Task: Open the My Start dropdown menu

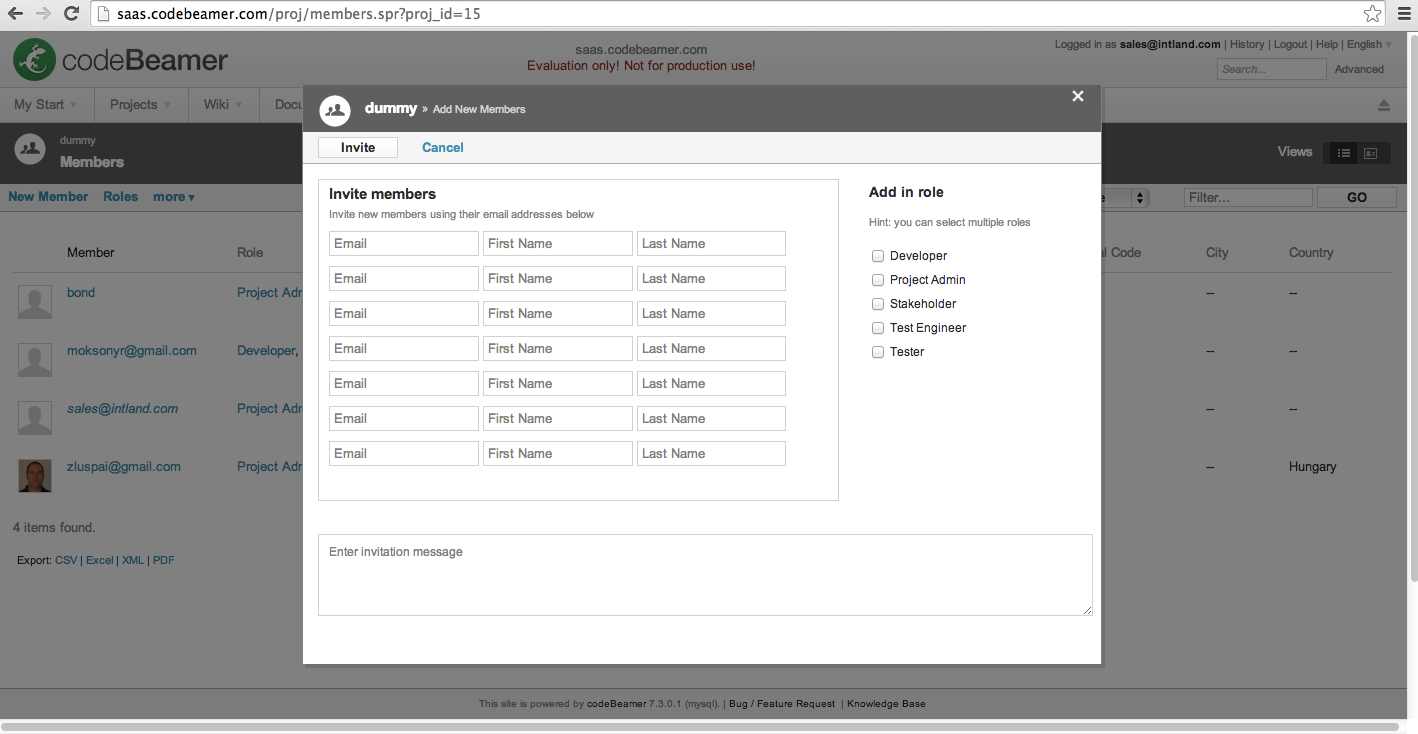Action: pyautogui.click(x=46, y=104)
